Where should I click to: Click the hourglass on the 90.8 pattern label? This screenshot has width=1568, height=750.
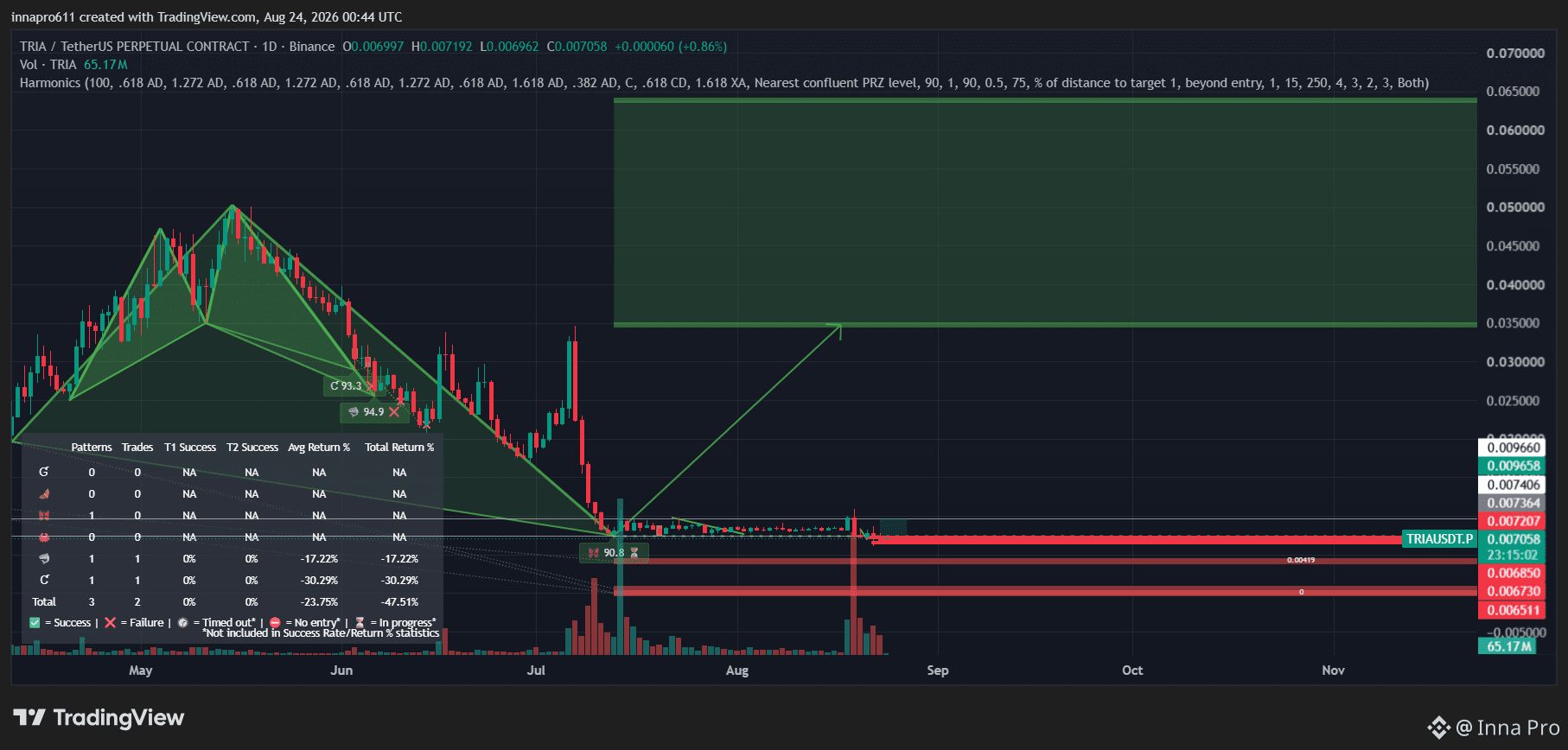pos(634,552)
